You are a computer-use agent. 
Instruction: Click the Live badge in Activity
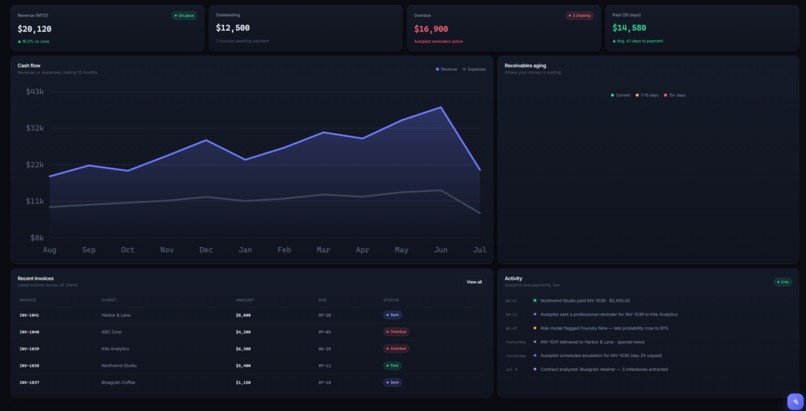click(783, 282)
